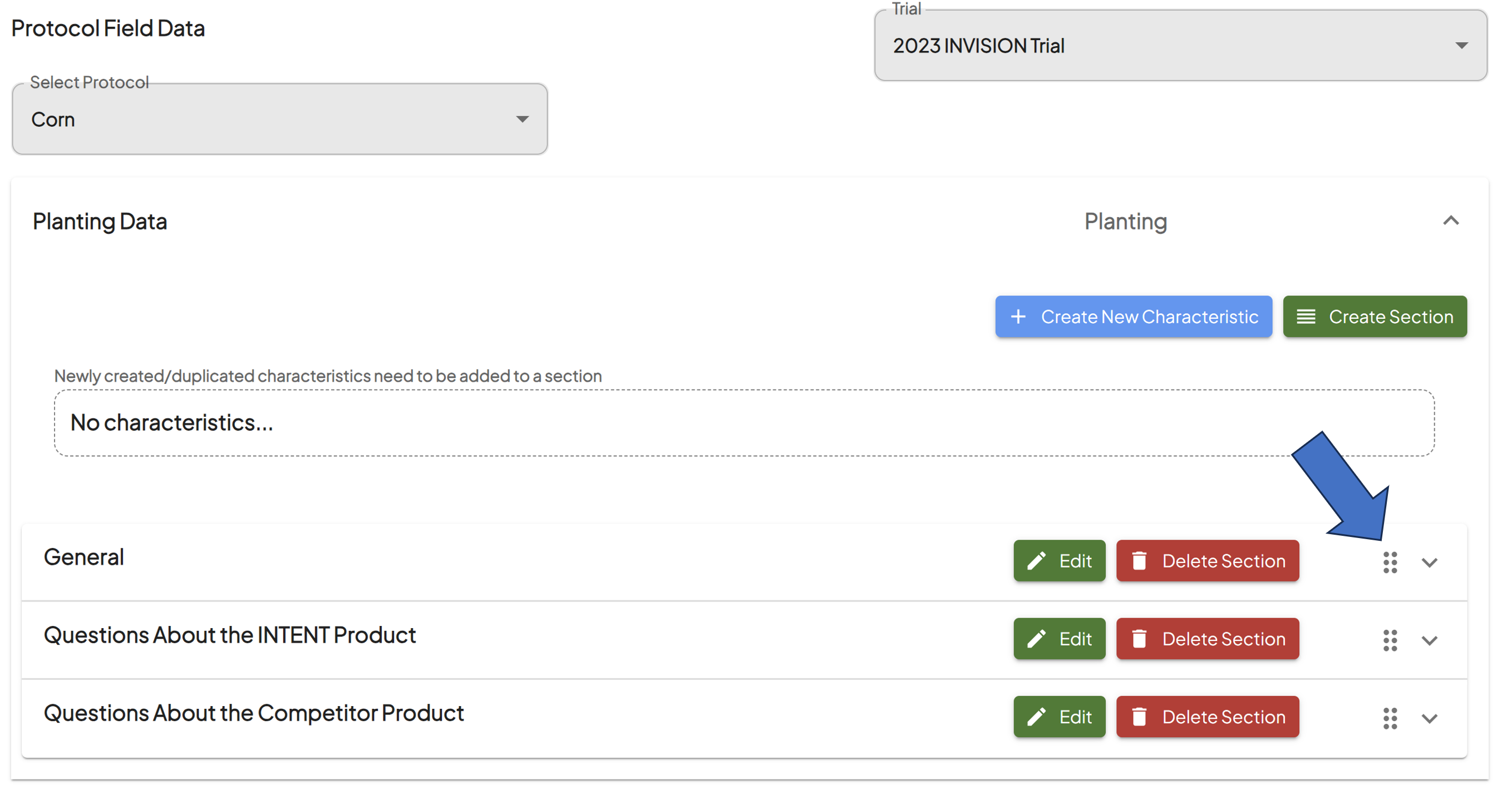Viewport: 1512px width, 799px height.
Task: Expand Questions About the INTENT Product section
Action: click(1430, 640)
